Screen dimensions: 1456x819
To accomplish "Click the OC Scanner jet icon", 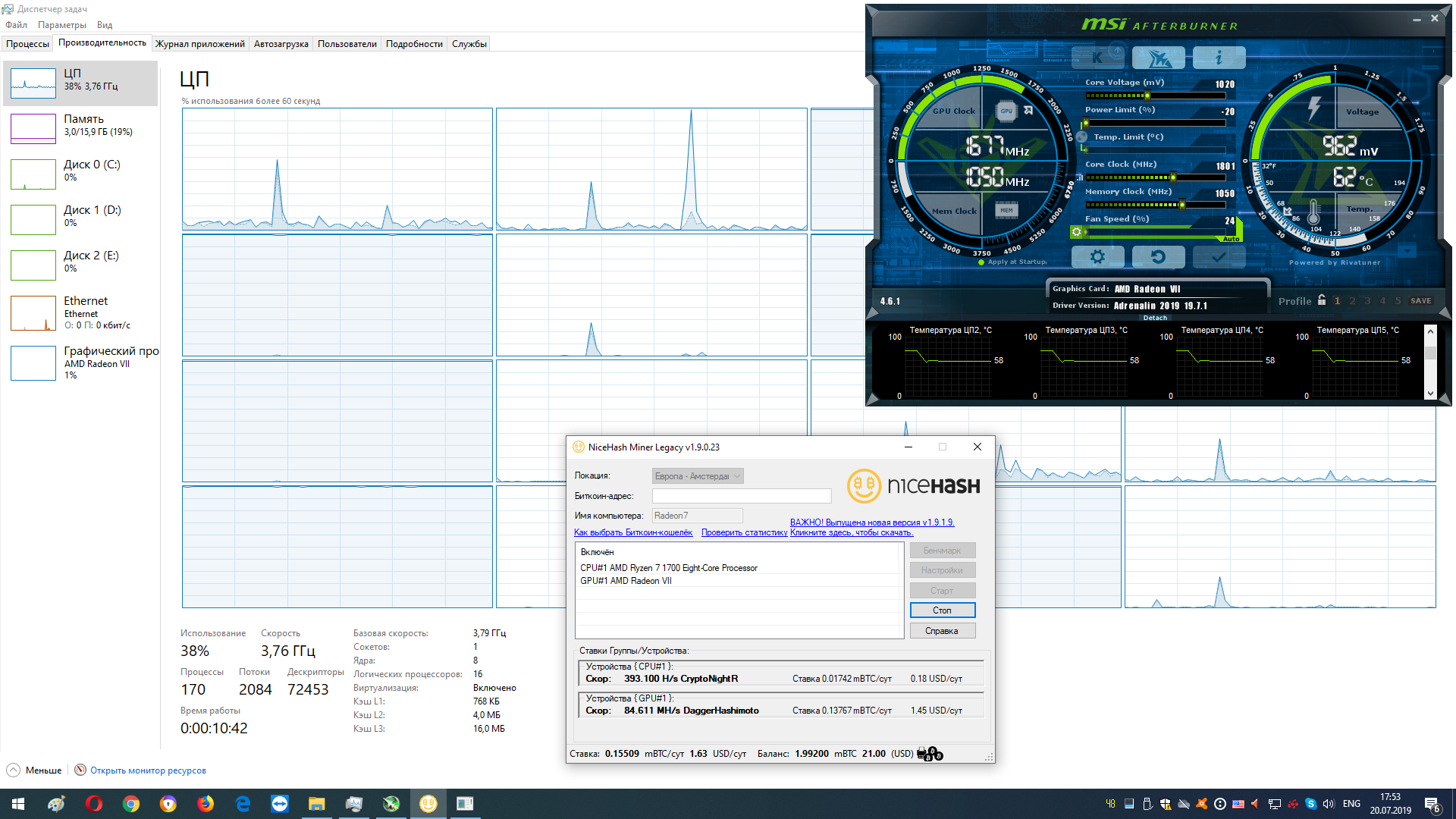I will click(1158, 58).
